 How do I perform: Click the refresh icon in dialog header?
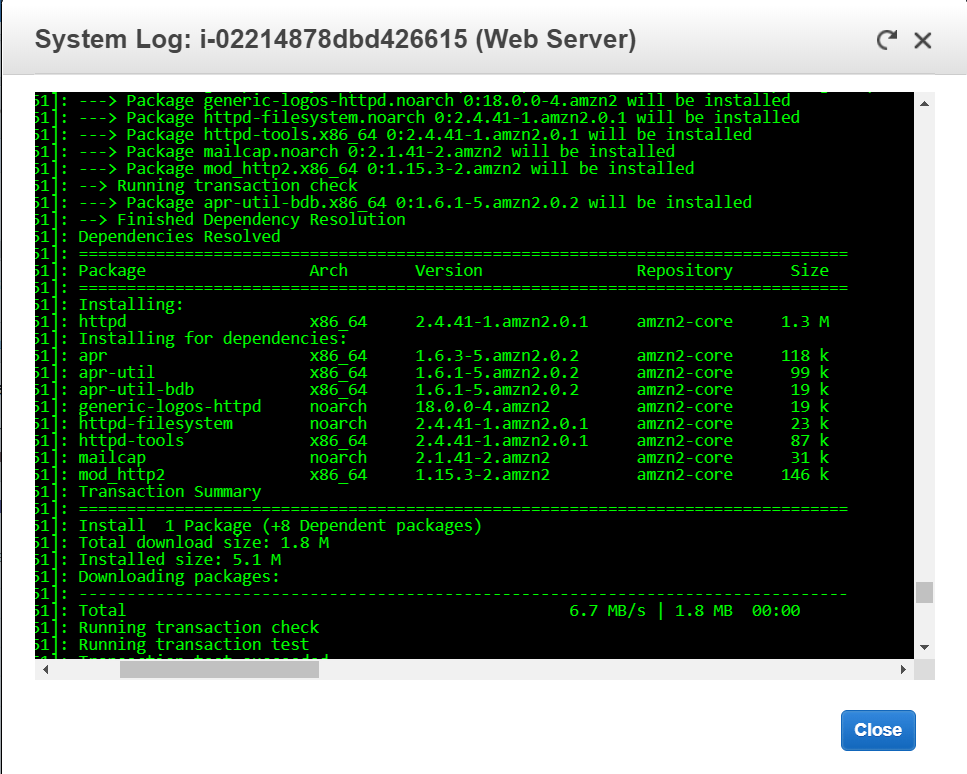[886, 40]
